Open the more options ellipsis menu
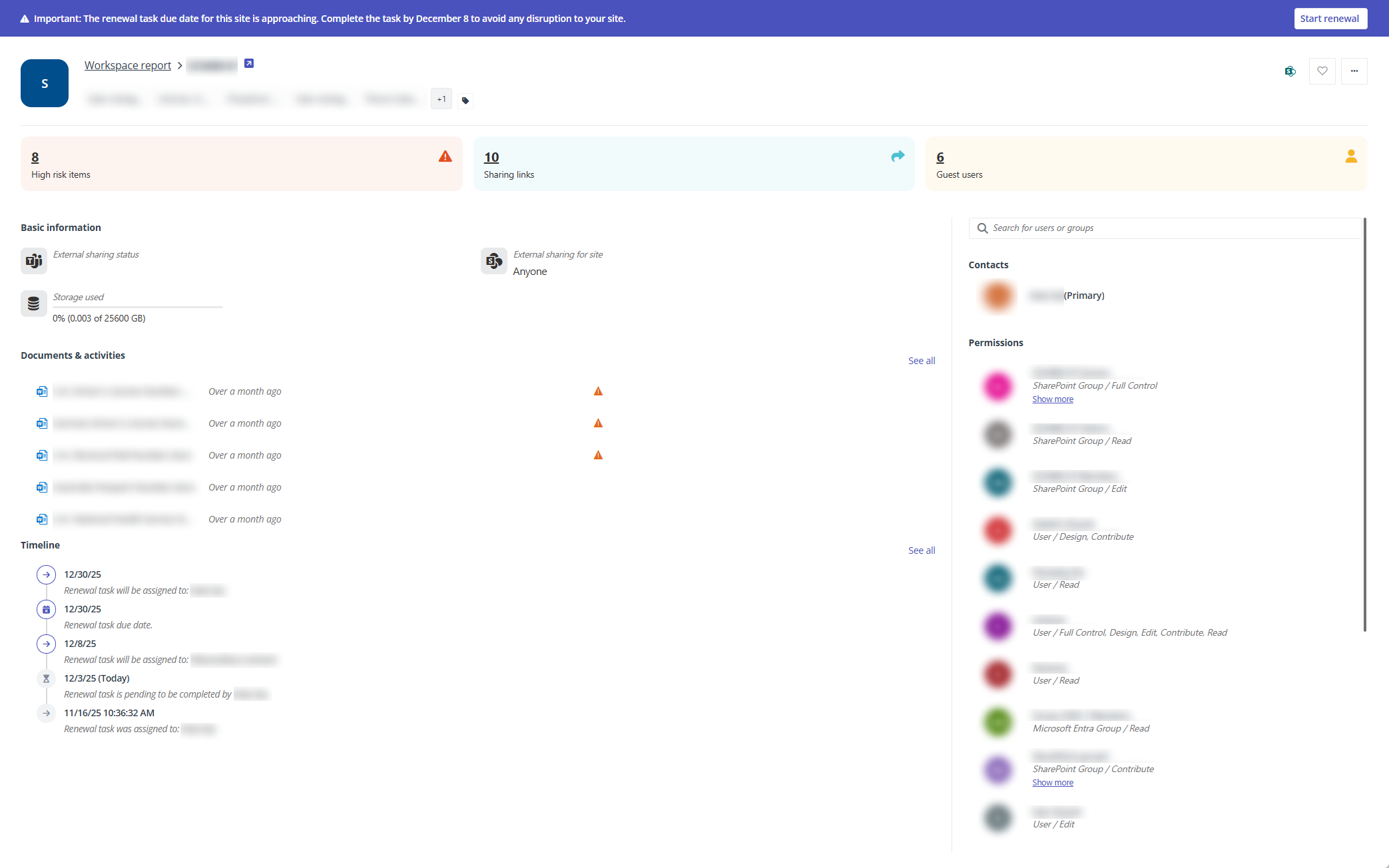The width and height of the screenshot is (1389, 868). pyautogui.click(x=1354, y=71)
